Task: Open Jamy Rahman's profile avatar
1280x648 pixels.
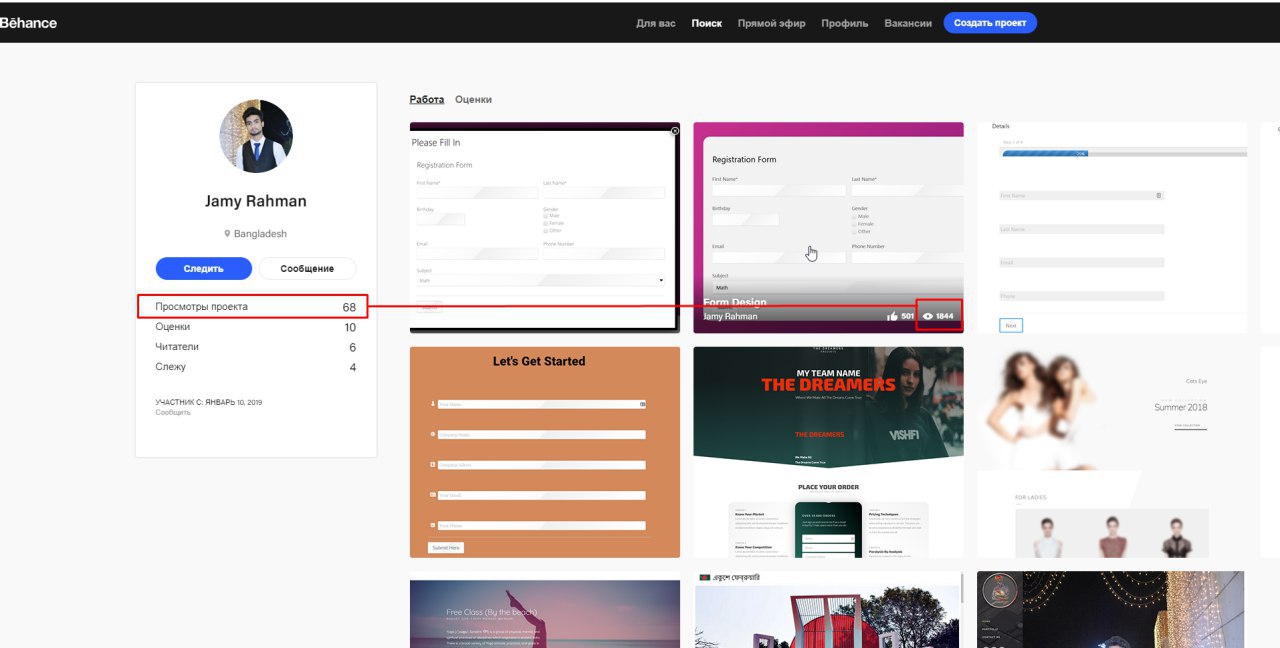Action: [x=256, y=137]
